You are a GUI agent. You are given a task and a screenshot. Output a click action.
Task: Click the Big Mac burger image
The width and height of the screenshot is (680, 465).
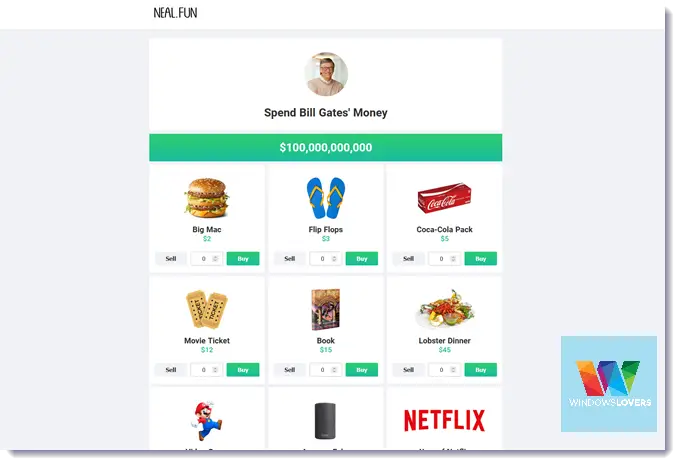point(207,197)
